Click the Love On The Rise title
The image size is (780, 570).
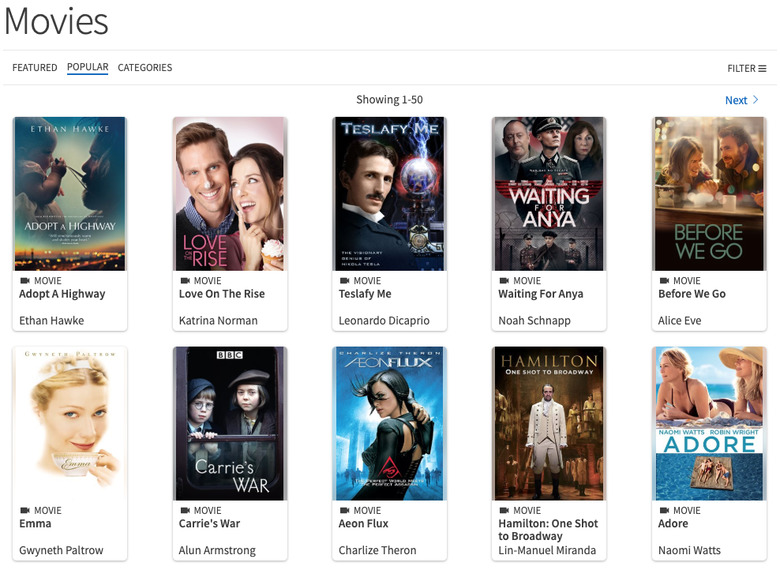(x=222, y=294)
